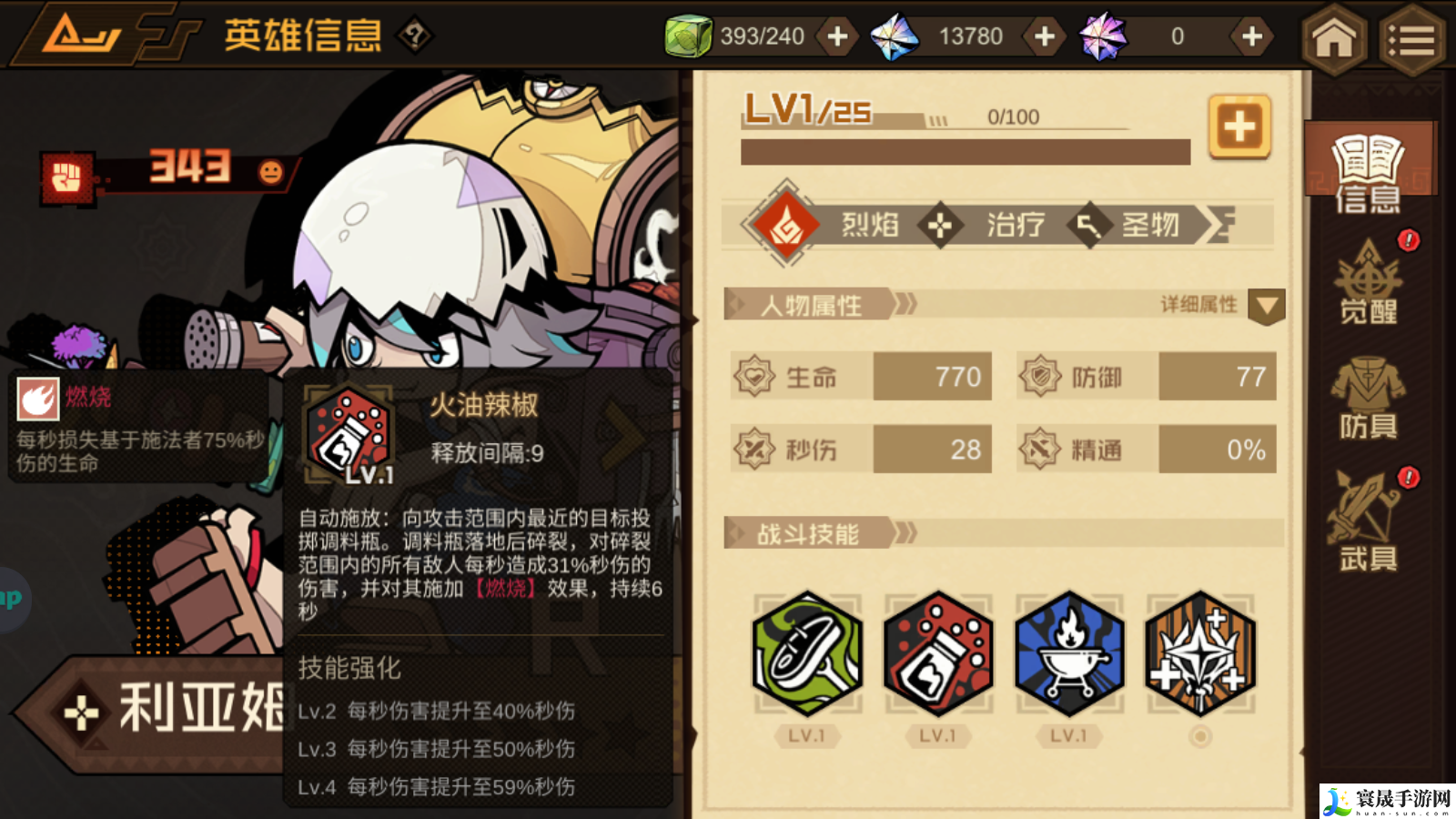Add more crystal currency 13780
This screenshot has width=1456, height=819.
click(1045, 36)
